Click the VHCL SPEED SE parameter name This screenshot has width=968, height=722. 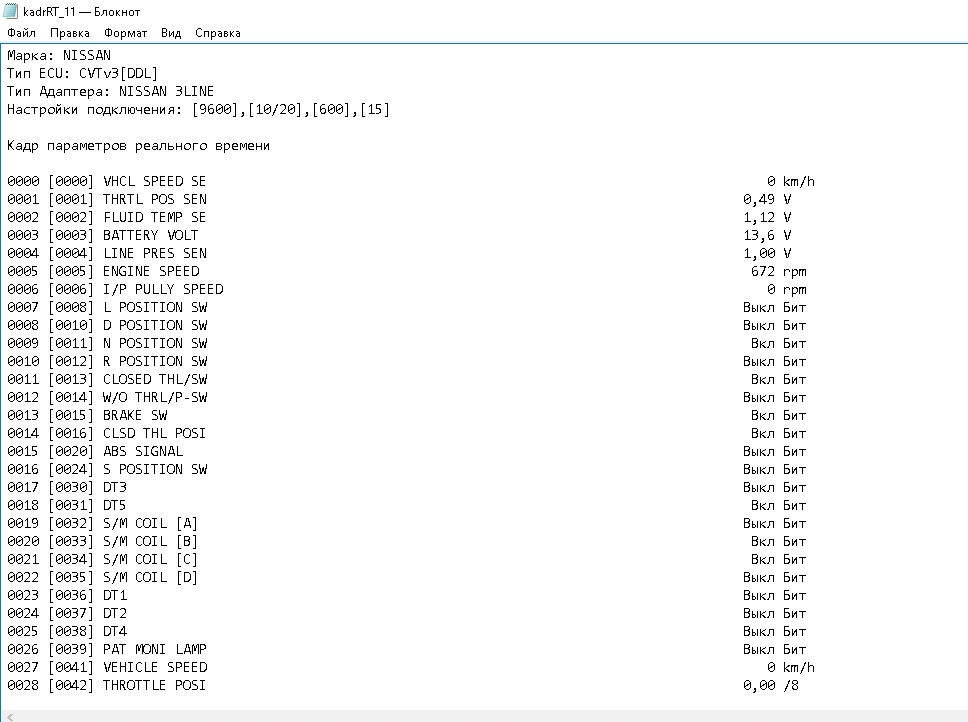point(154,182)
